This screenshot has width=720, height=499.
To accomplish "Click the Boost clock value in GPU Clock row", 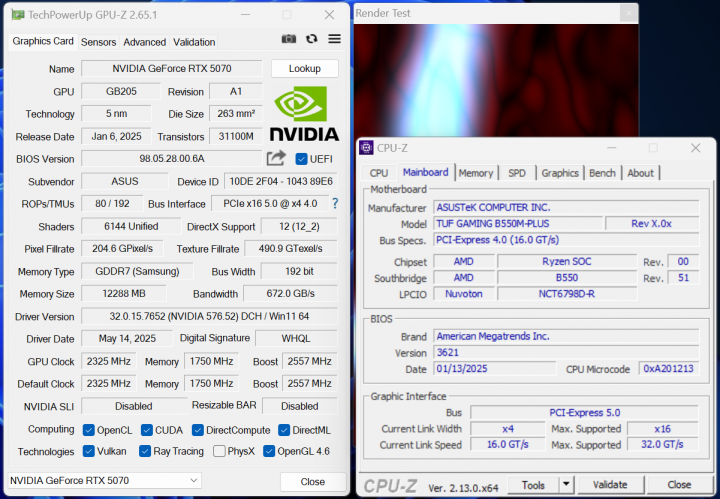I will 309,361.
